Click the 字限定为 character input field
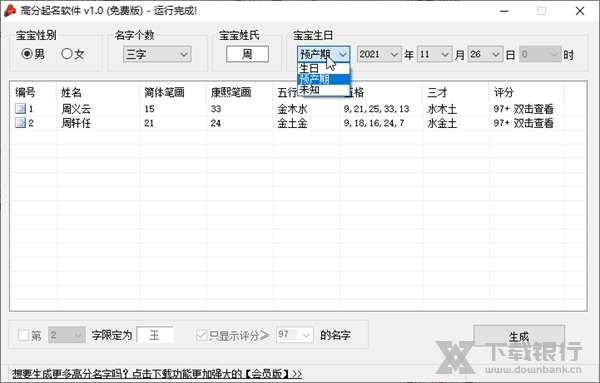600x383 pixels. pyautogui.click(x=155, y=335)
